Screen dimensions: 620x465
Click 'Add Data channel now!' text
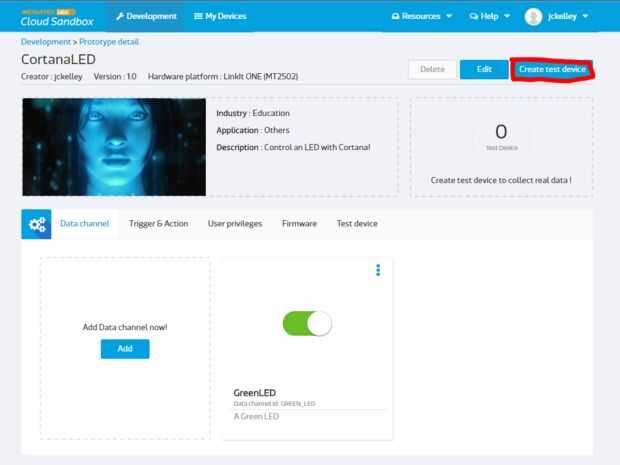click(x=125, y=327)
